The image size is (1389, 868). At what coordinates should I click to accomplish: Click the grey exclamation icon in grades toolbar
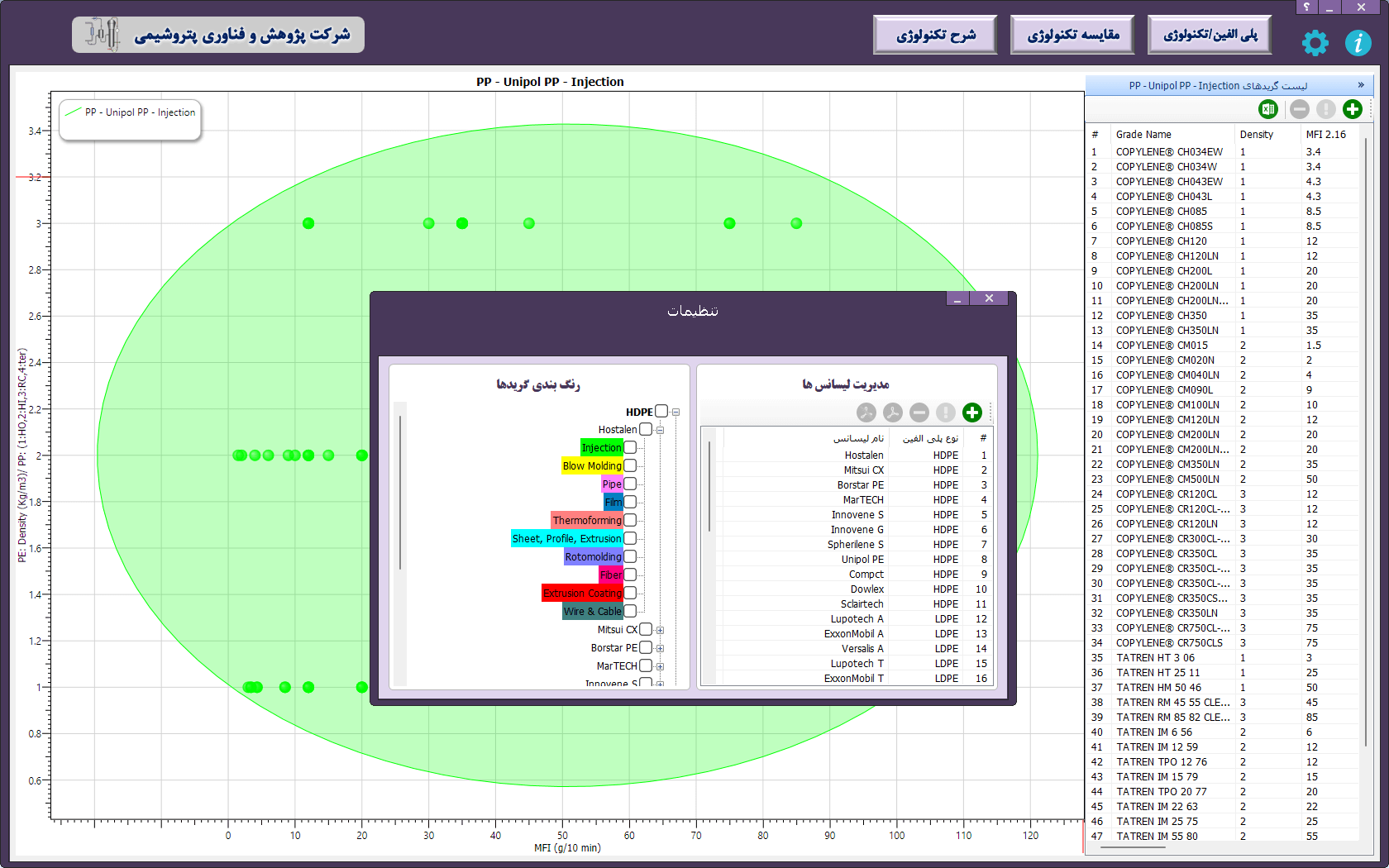[1326, 109]
